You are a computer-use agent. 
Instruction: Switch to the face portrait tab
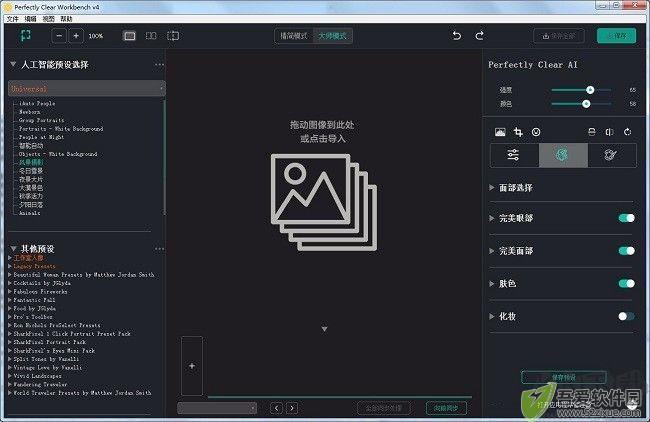563,155
